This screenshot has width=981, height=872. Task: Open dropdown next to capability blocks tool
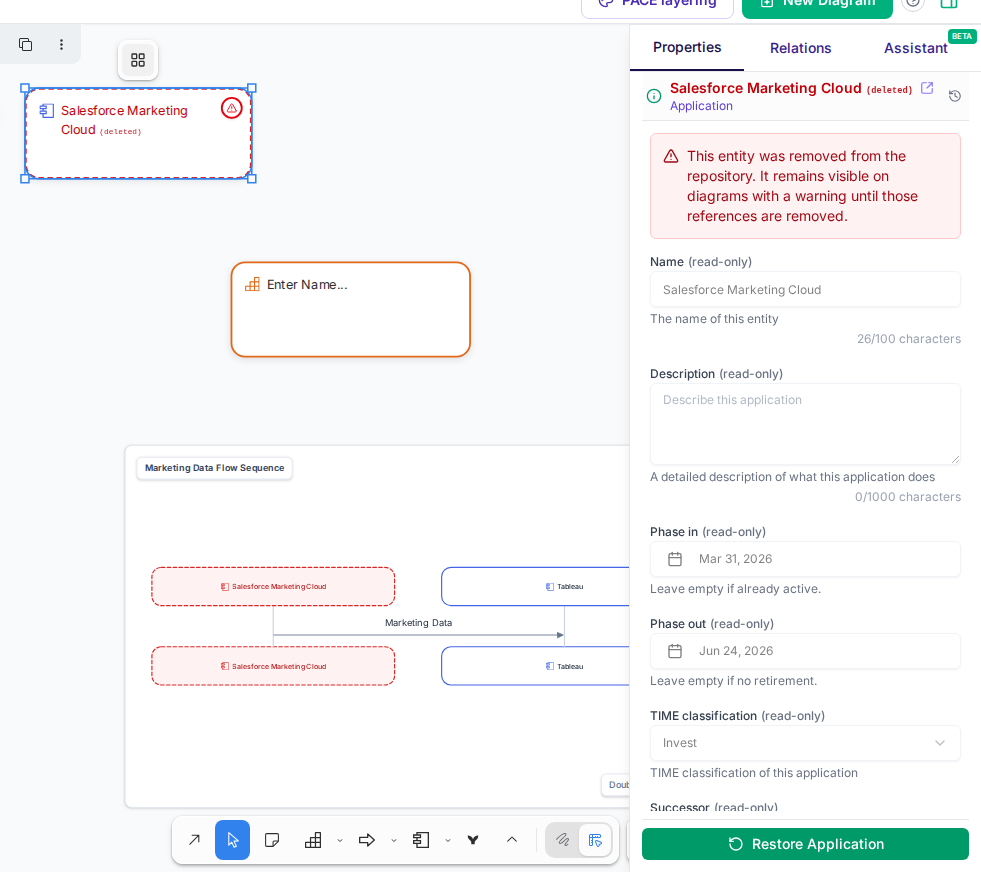tap(340, 840)
